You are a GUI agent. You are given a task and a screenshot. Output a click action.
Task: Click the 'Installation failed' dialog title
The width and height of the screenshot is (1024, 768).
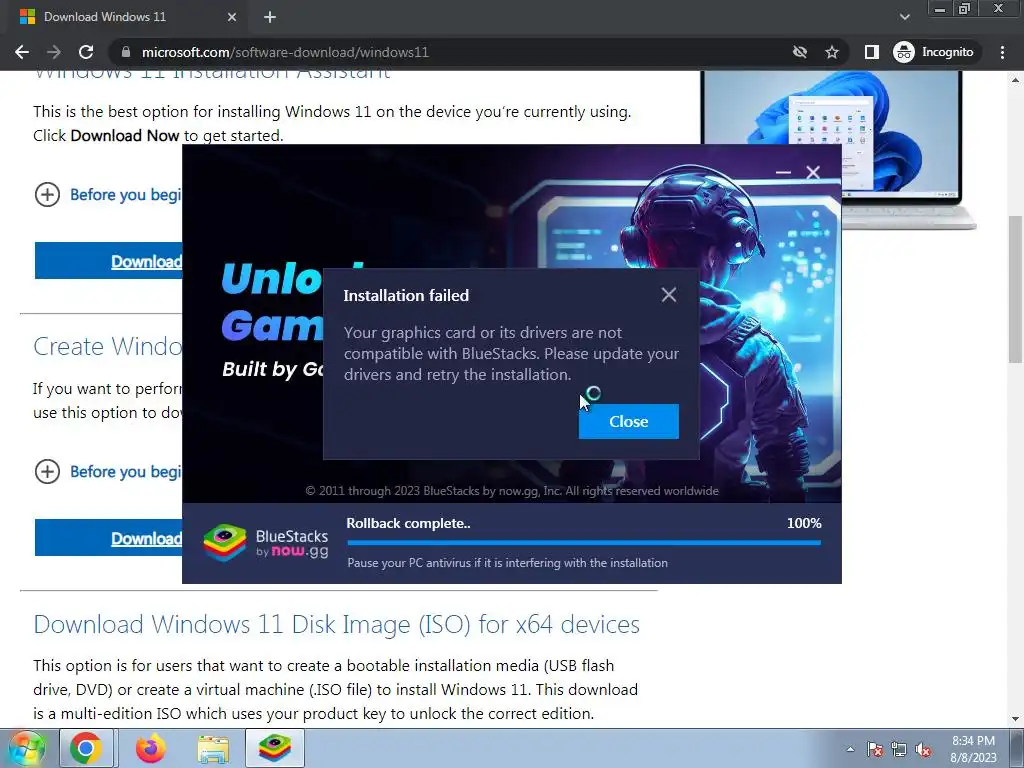pyautogui.click(x=406, y=295)
